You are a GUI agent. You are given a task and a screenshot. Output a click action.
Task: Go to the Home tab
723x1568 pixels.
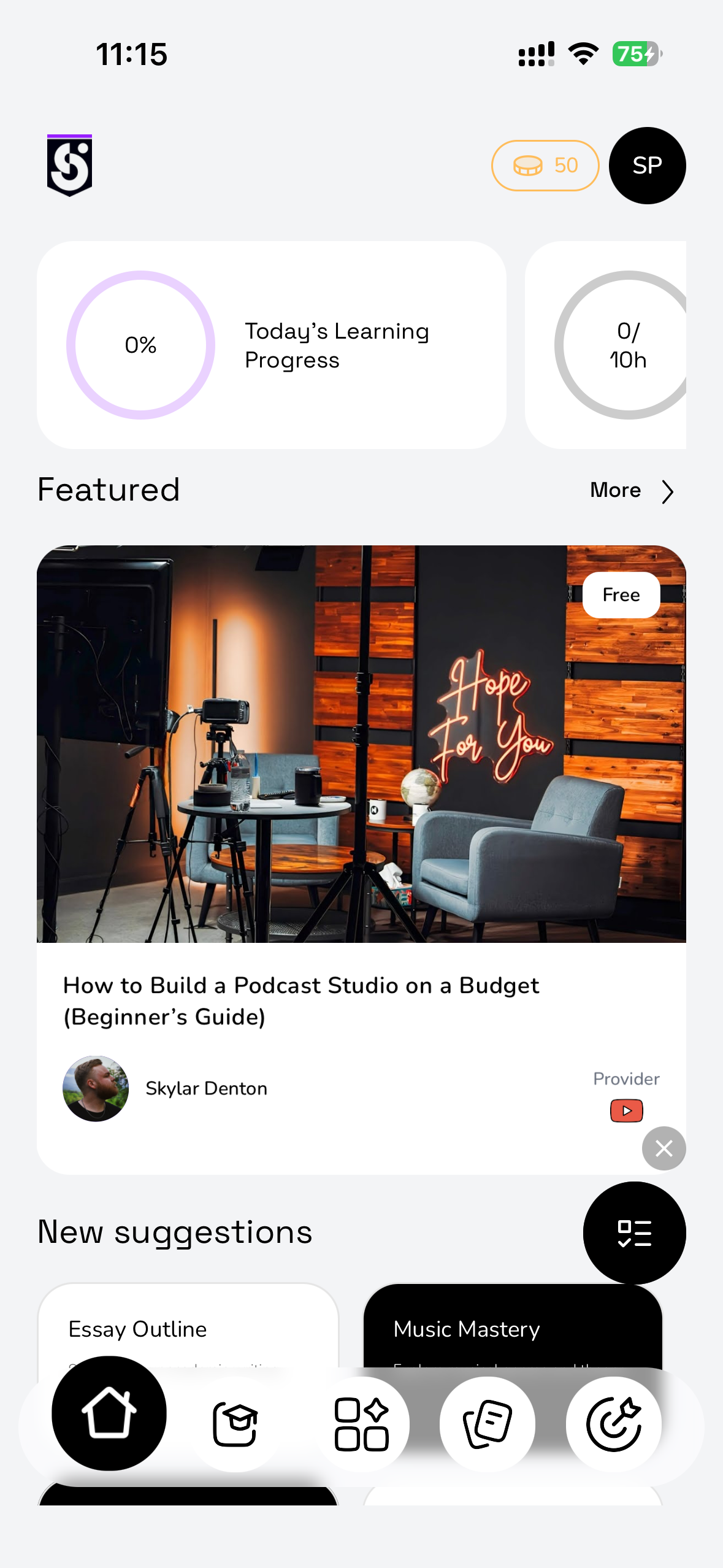[x=109, y=1413]
